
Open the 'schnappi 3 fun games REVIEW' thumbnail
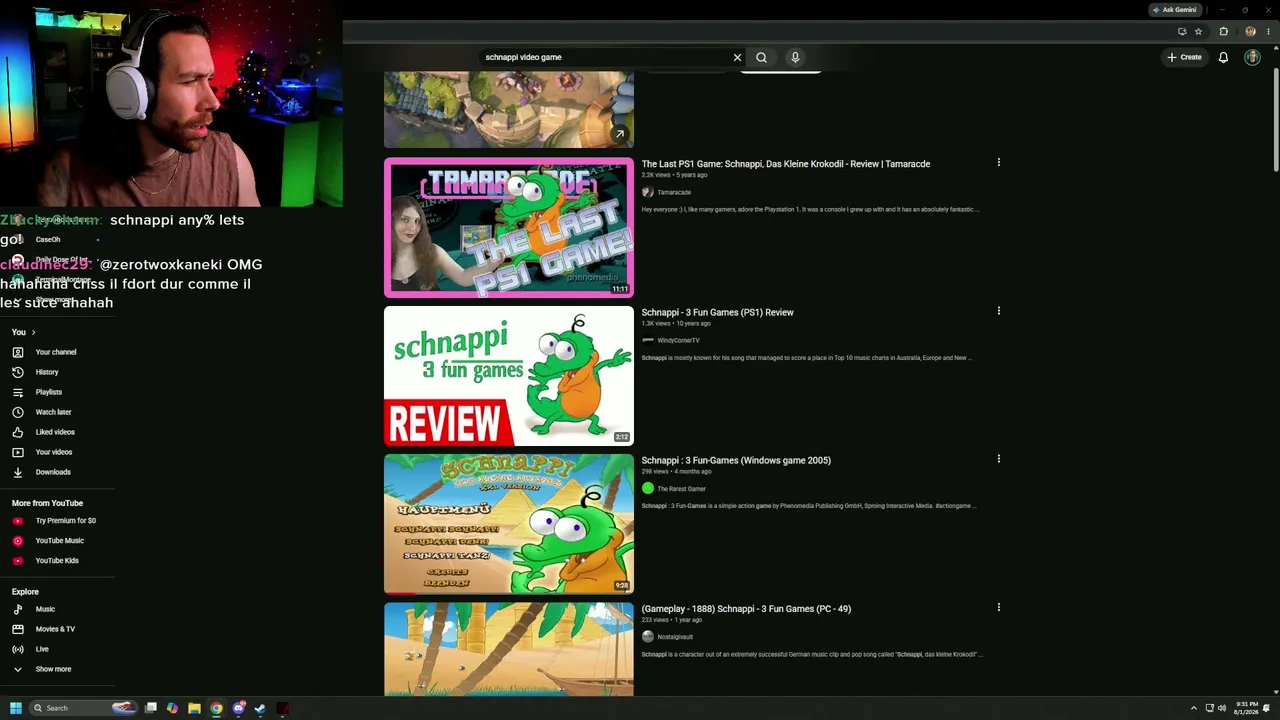tap(509, 376)
